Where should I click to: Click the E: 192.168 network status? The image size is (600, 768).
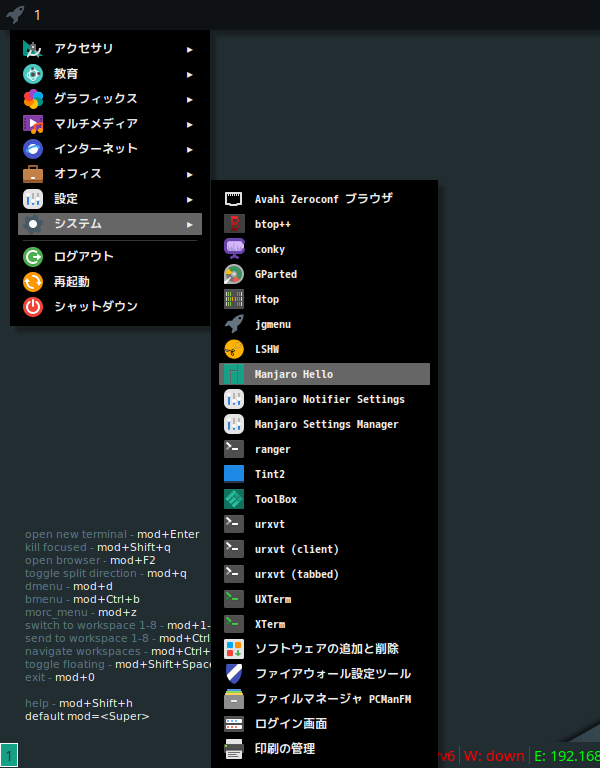pyautogui.click(x=567, y=756)
